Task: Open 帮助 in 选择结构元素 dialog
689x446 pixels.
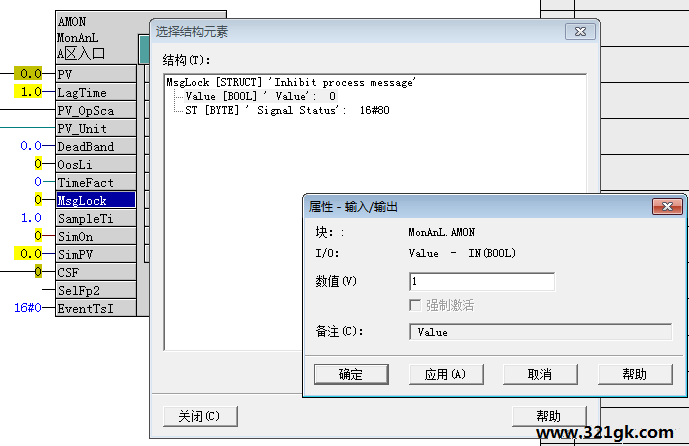Action: click(x=549, y=416)
